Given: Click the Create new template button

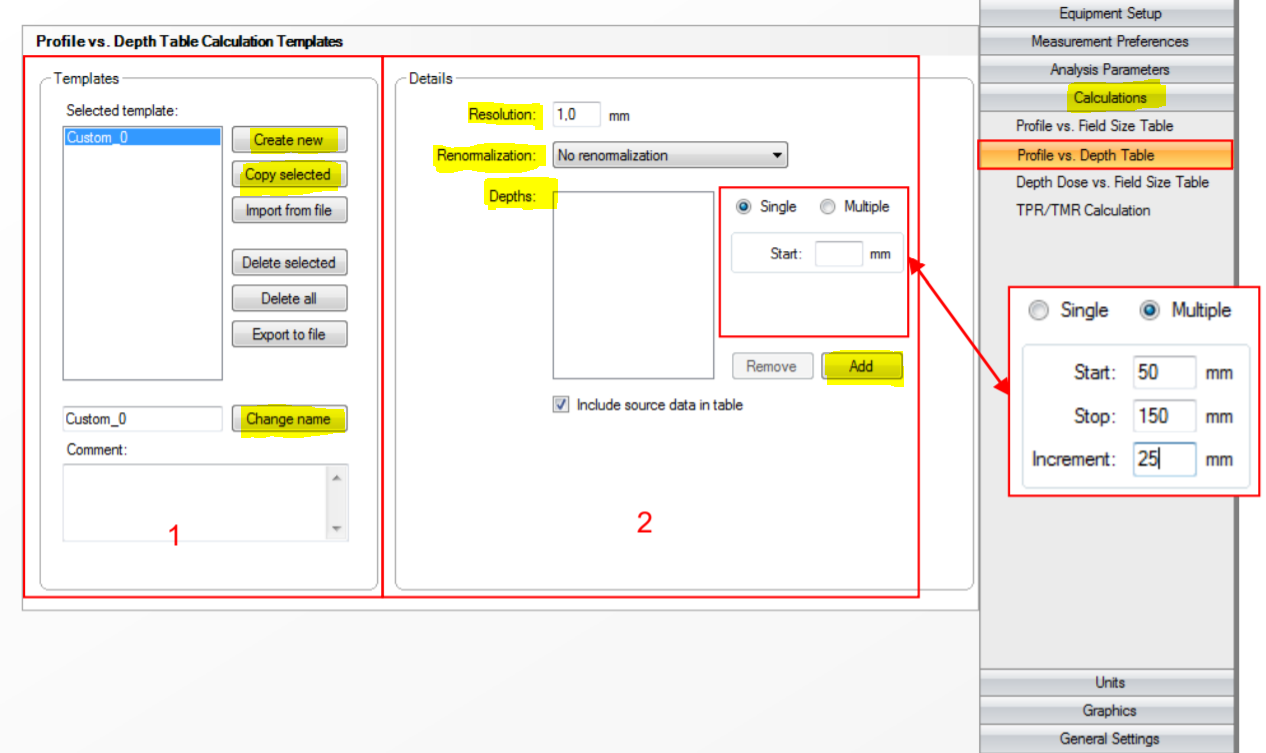Looking at the screenshot, I should [289, 139].
